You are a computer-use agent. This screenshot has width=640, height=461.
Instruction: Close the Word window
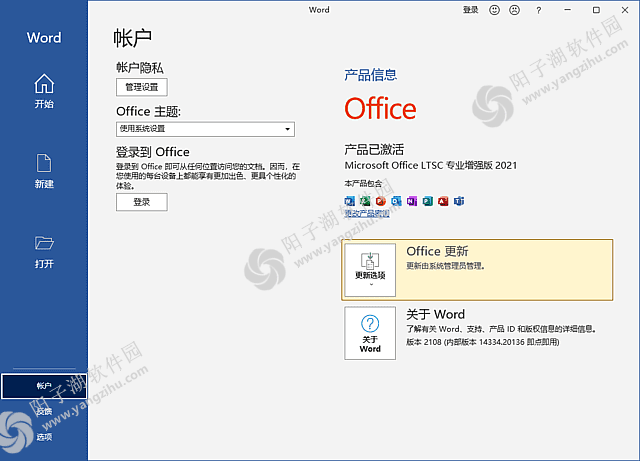[x=625, y=10]
